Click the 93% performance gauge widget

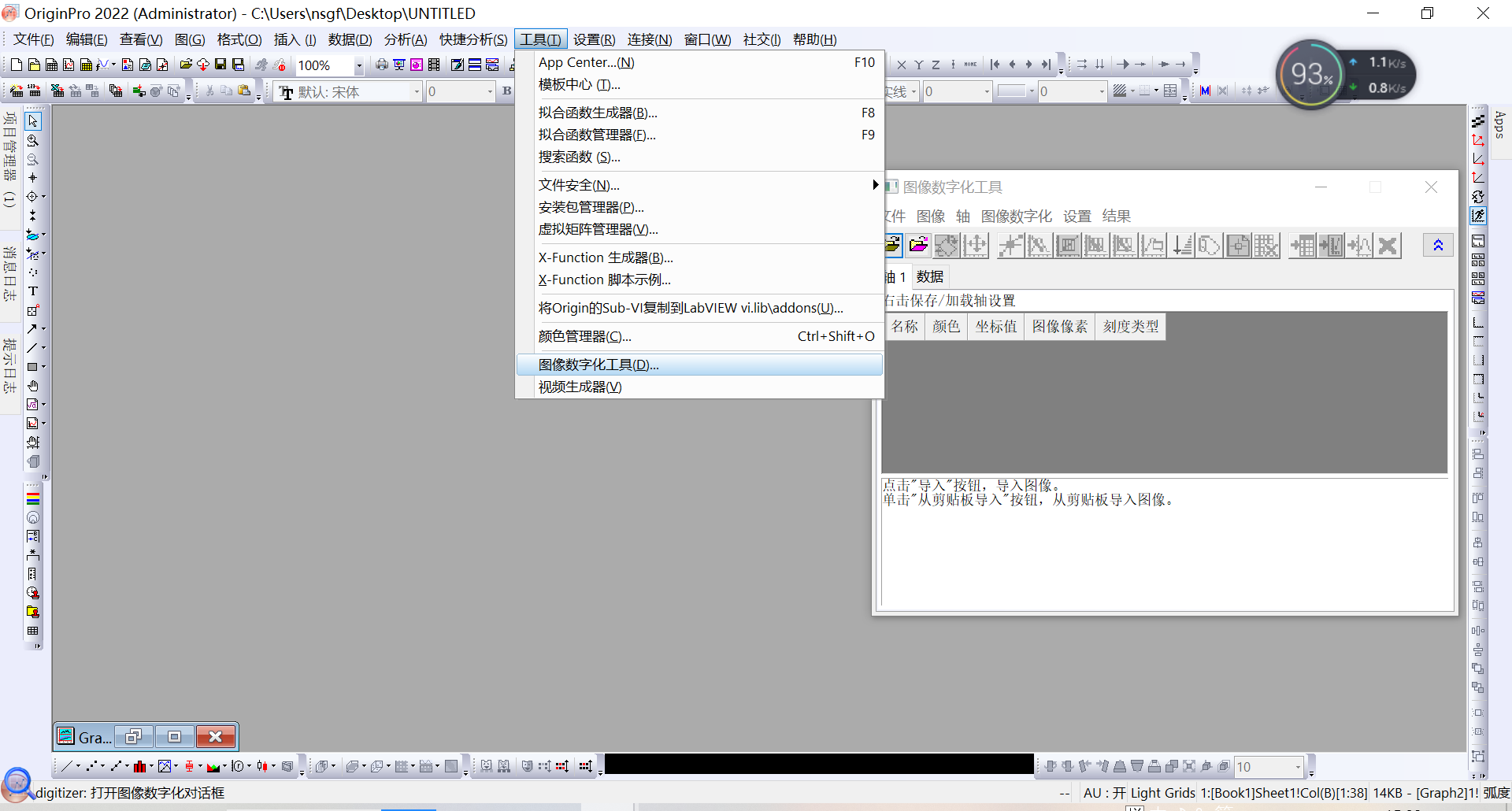pos(1310,75)
